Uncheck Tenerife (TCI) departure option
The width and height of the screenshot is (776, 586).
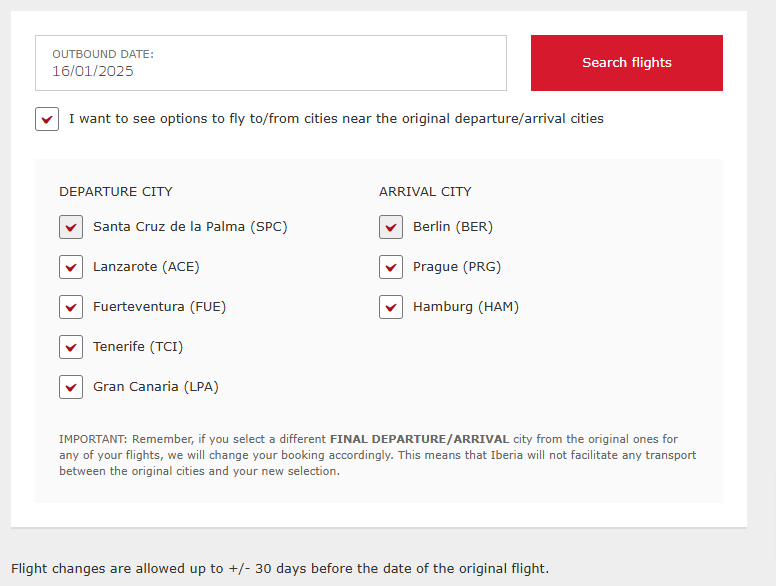point(71,347)
